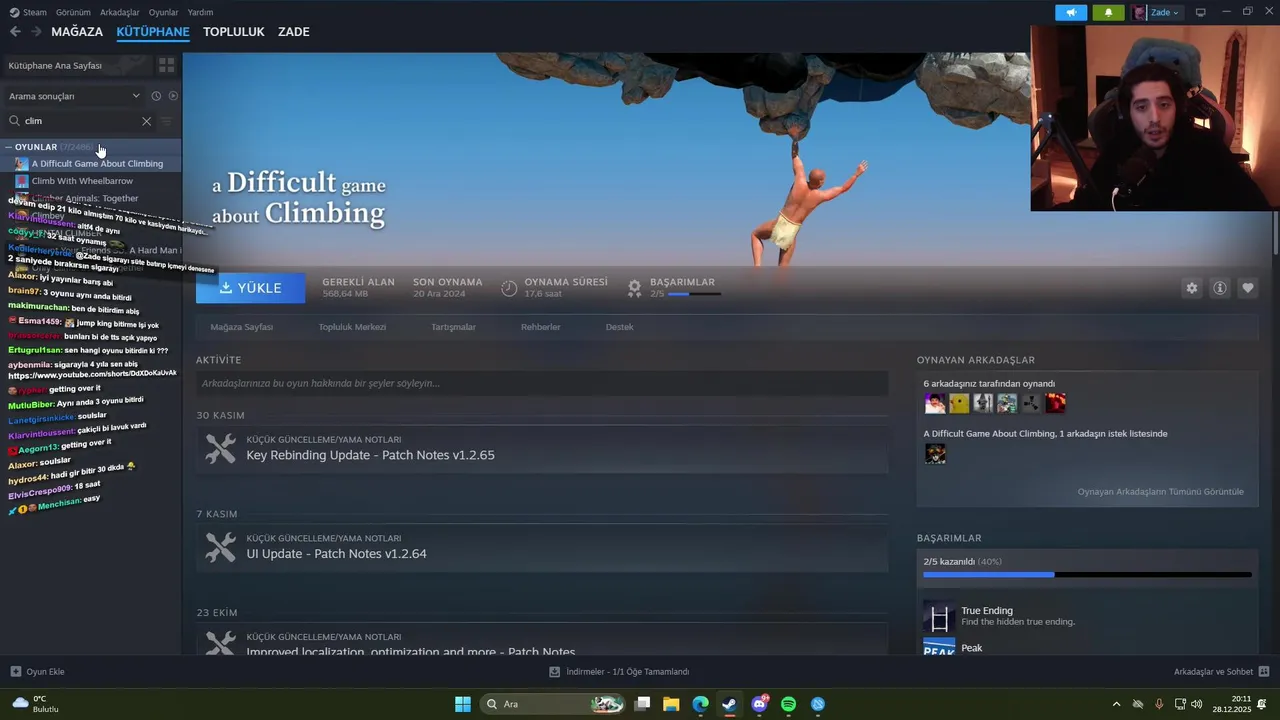Go to the TOPLULUK tab
This screenshot has width=1280, height=720.
[x=233, y=32]
